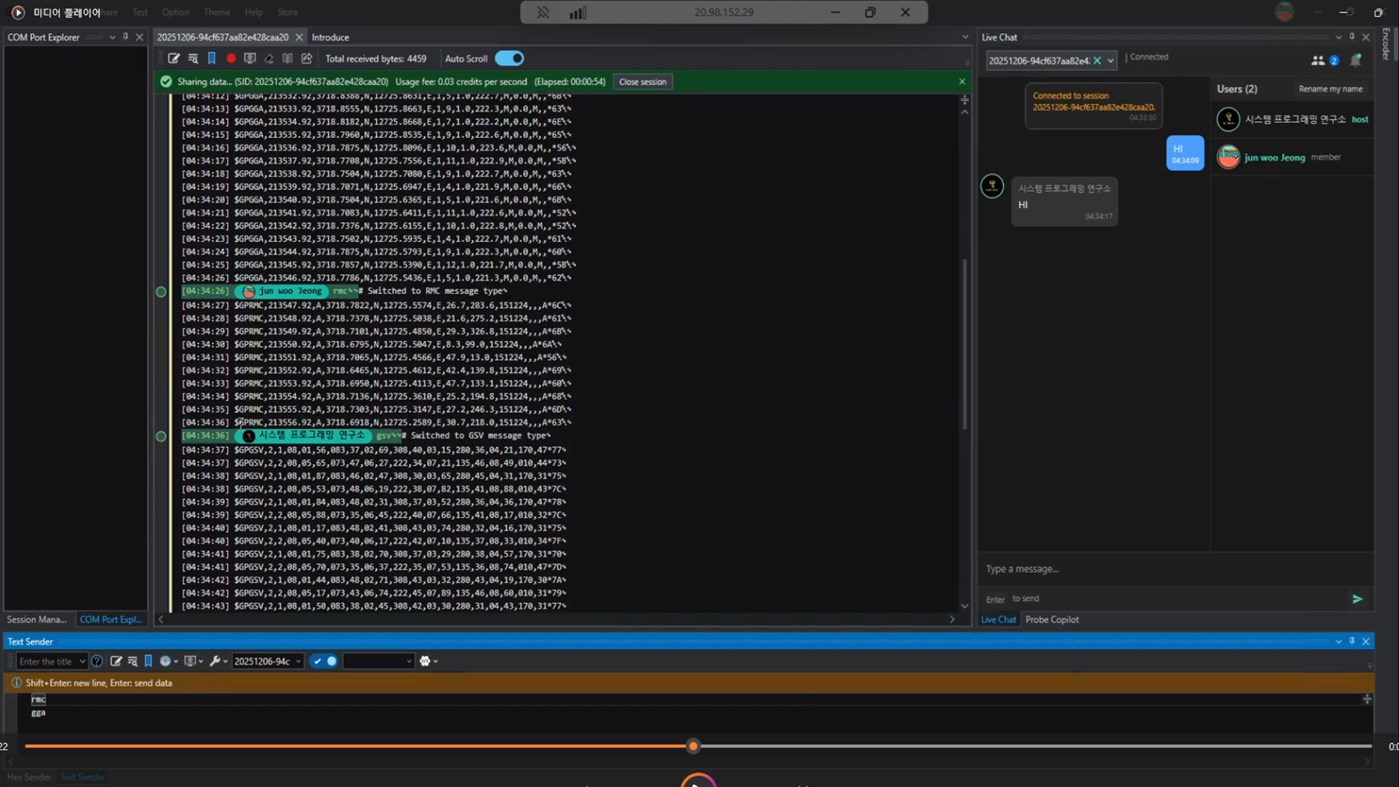Click the search list icon in Text Sender toolbar
This screenshot has height=787, width=1399.
click(x=132, y=661)
